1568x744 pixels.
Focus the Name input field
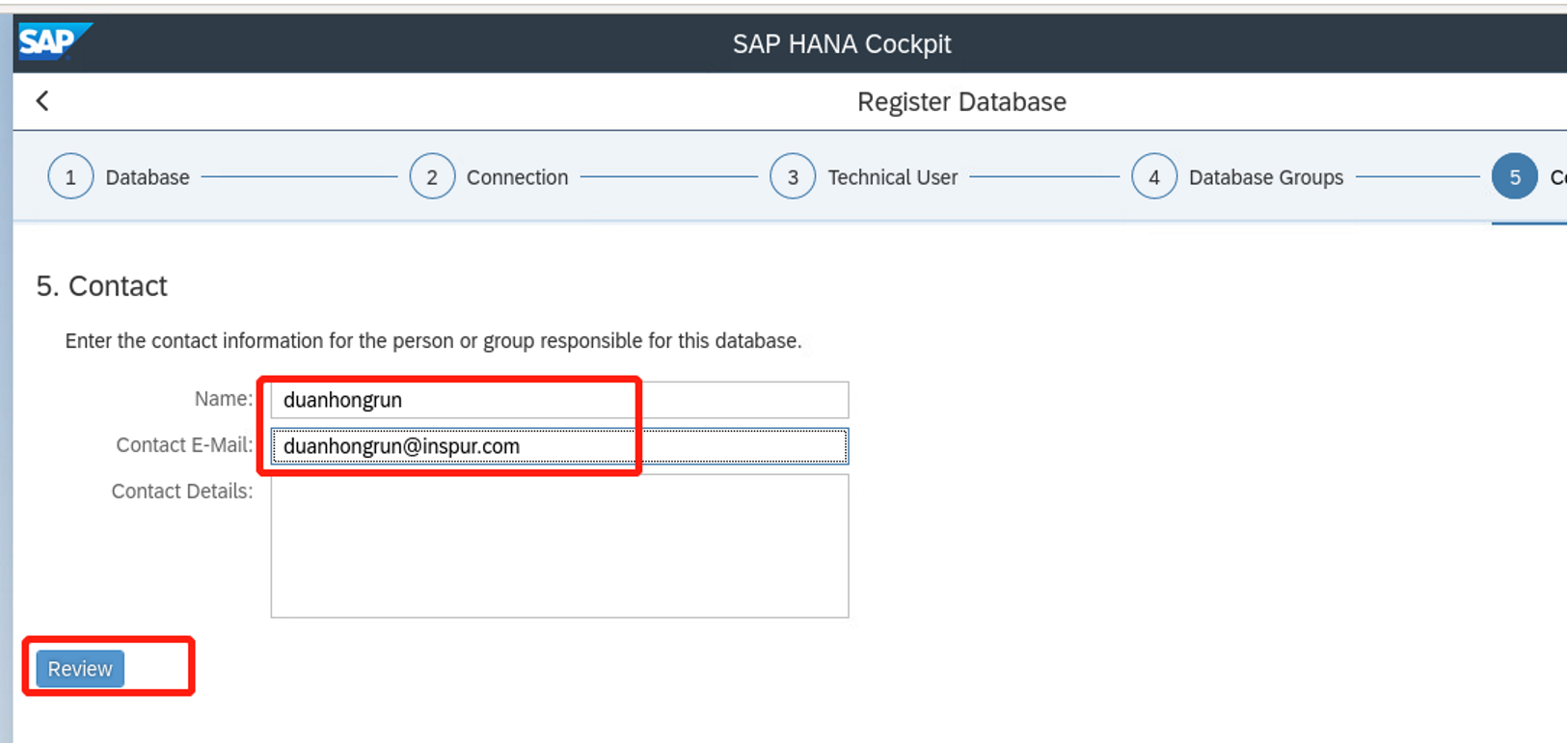click(559, 400)
